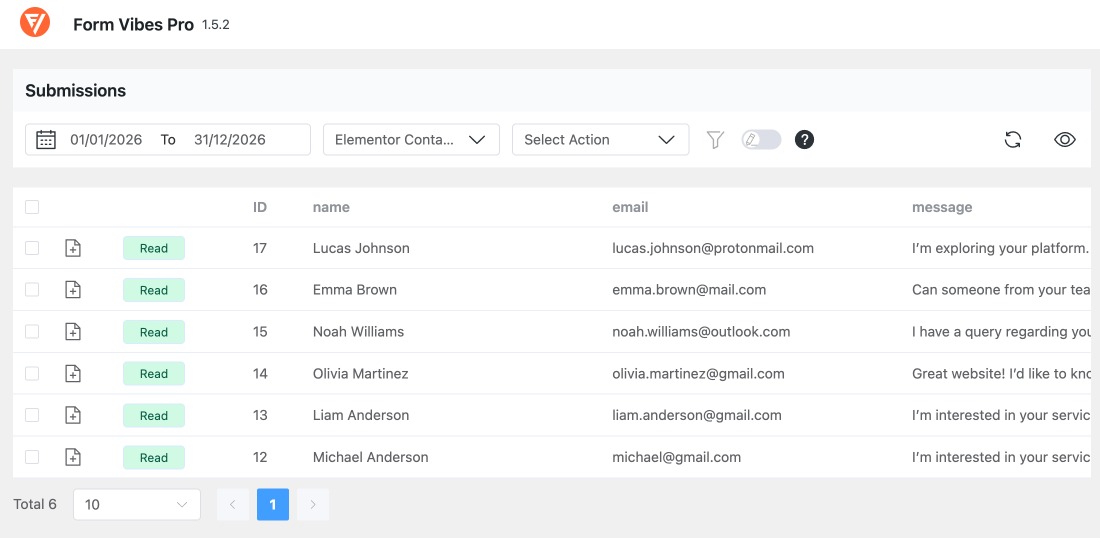This screenshot has width=1100, height=538.
Task: Click the Read status badge for ID 17
Action: tap(154, 248)
